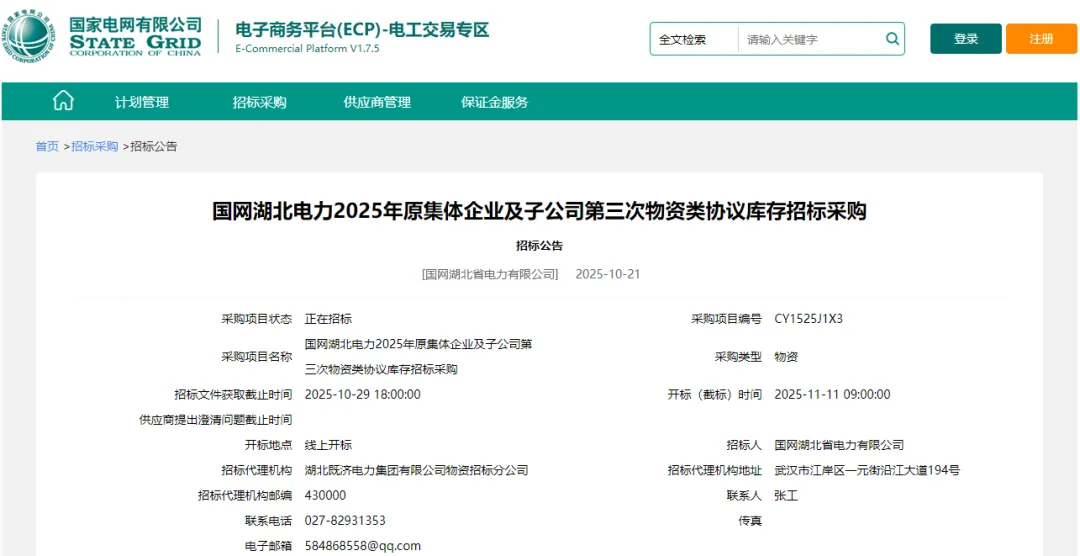Focus the 请输入关键字 search field
This screenshot has width=1080, height=556.
[810, 40]
